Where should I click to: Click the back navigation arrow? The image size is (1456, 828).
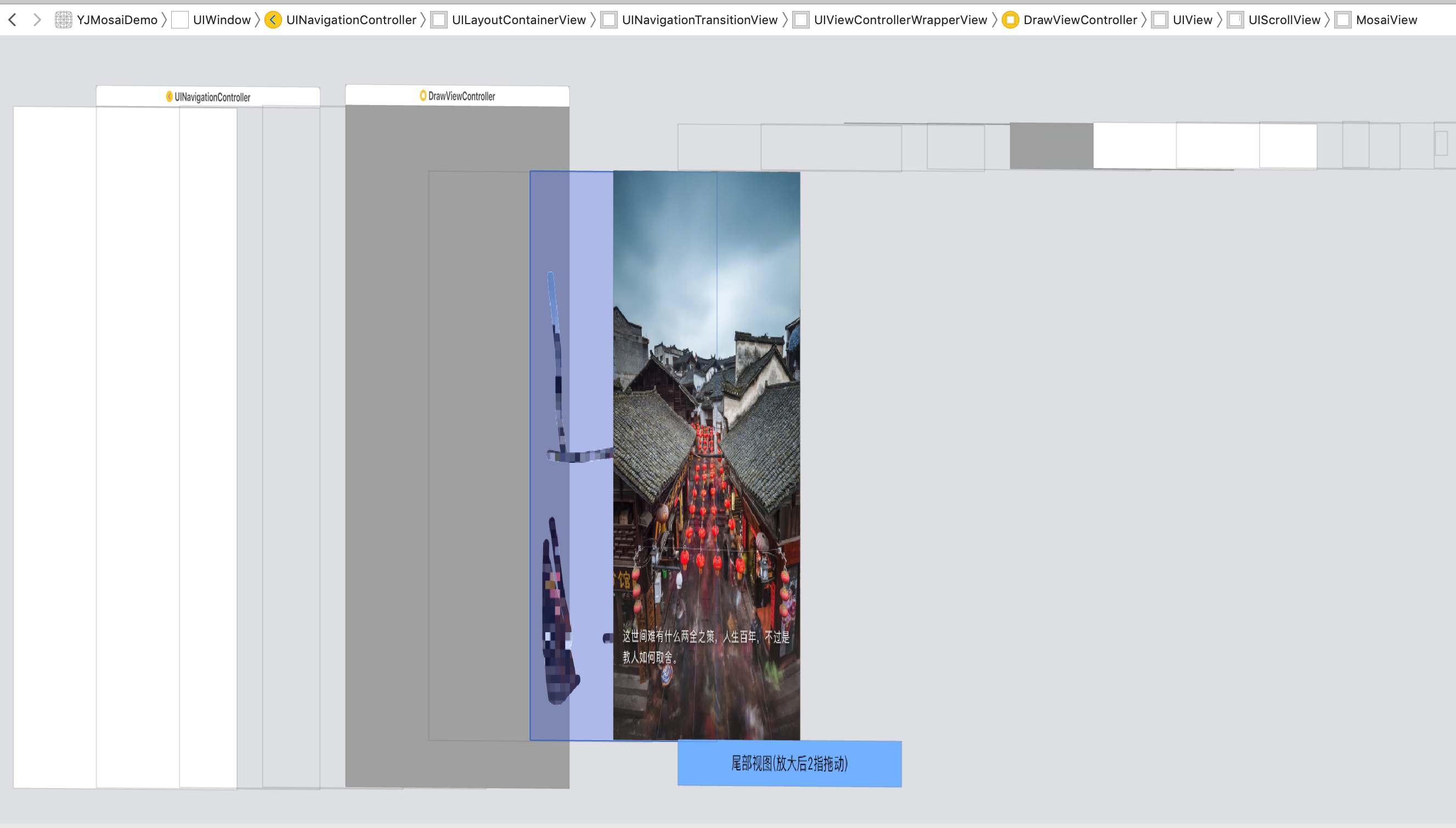pos(13,20)
